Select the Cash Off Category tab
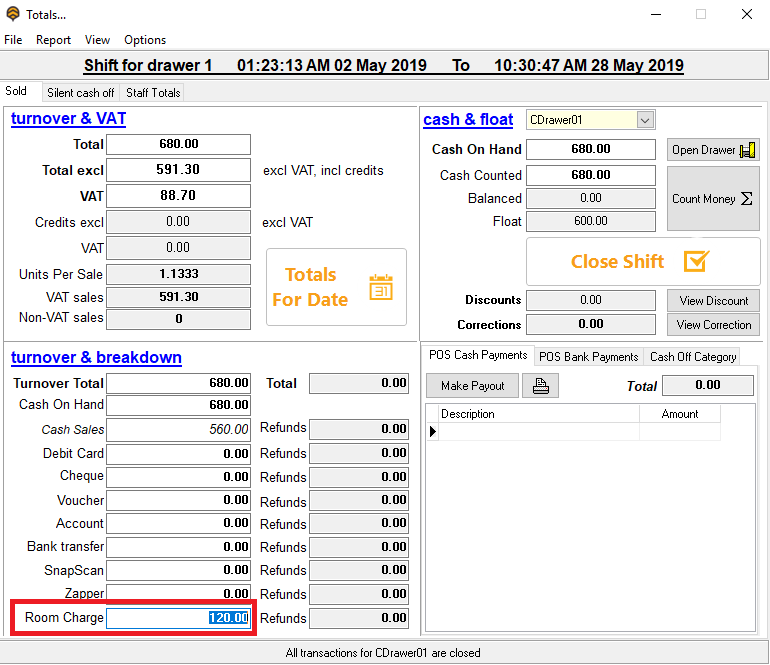Viewport: 770px width, 665px height. [693, 356]
